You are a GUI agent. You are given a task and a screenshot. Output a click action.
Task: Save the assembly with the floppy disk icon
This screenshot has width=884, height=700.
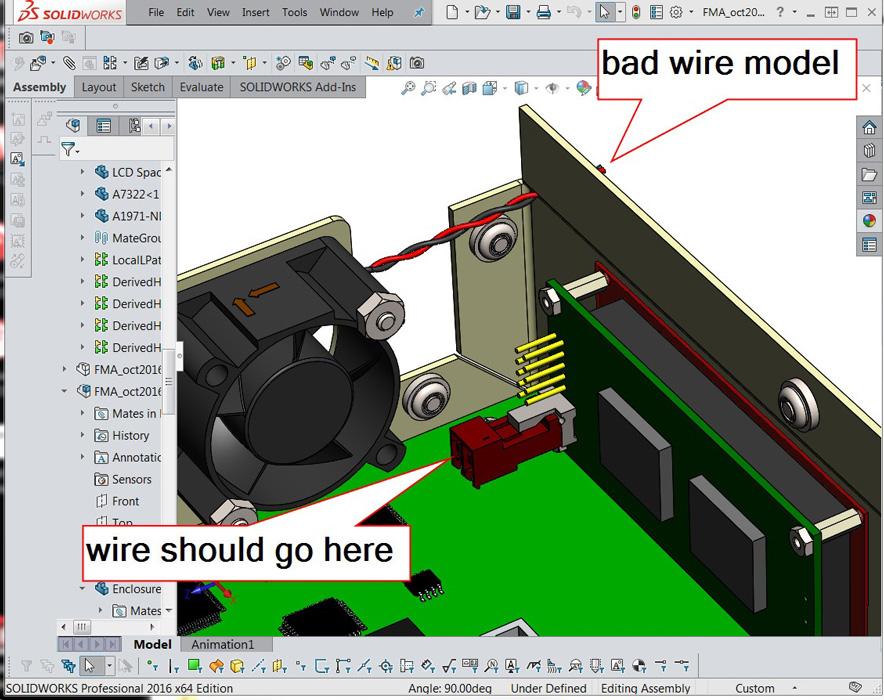click(x=513, y=12)
